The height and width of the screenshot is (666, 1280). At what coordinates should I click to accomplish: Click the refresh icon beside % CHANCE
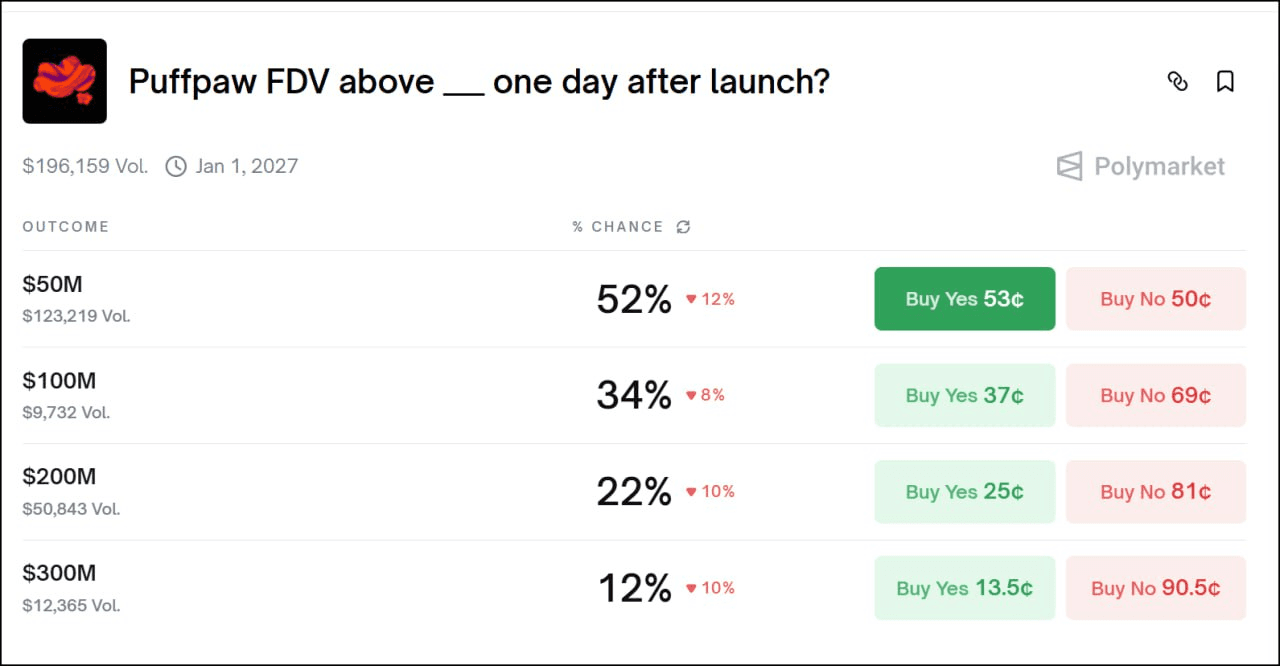coord(683,227)
